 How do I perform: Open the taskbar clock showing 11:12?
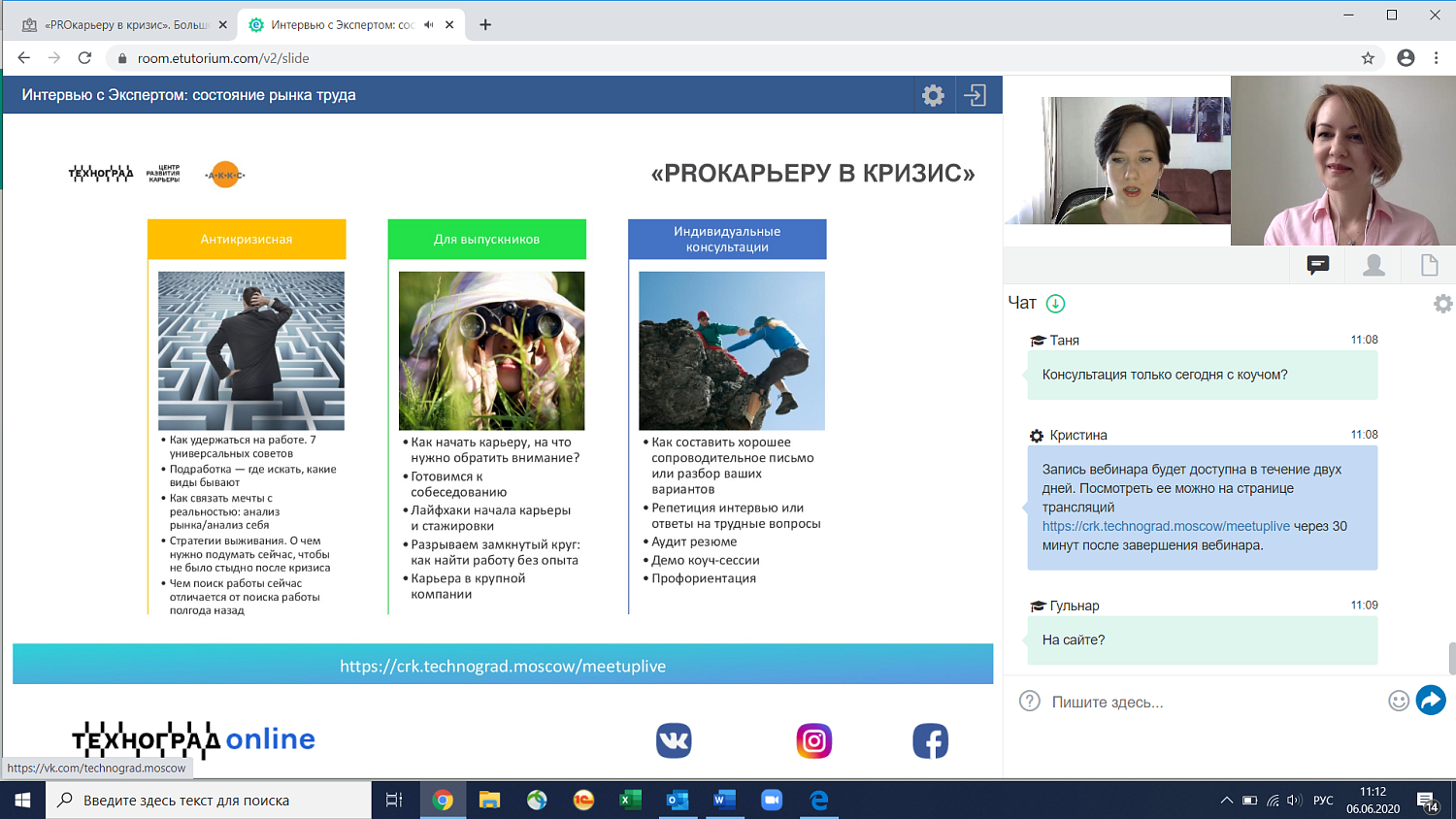click(x=1373, y=800)
